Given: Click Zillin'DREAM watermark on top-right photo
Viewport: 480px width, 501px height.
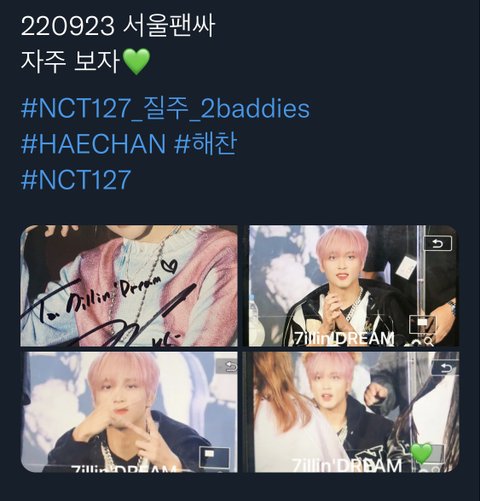Looking at the screenshot, I should click(x=344, y=339).
